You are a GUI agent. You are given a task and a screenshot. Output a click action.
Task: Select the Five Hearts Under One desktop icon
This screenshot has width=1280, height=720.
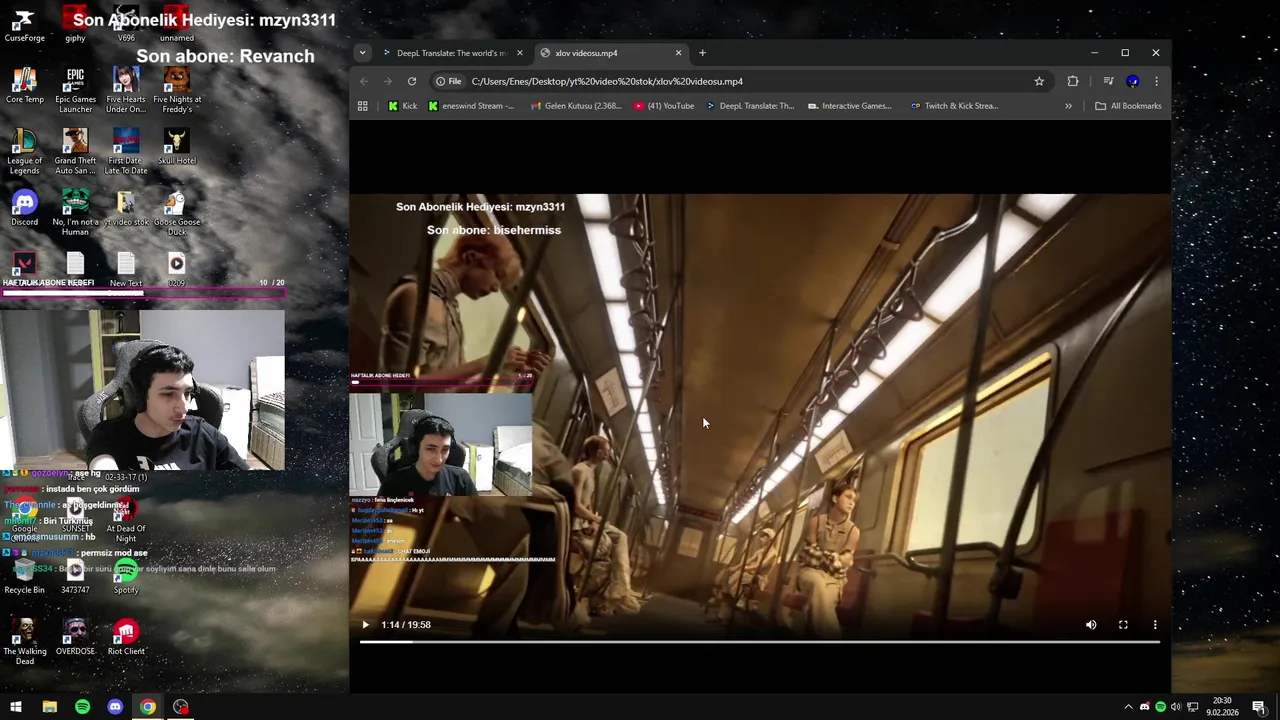coord(126,90)
